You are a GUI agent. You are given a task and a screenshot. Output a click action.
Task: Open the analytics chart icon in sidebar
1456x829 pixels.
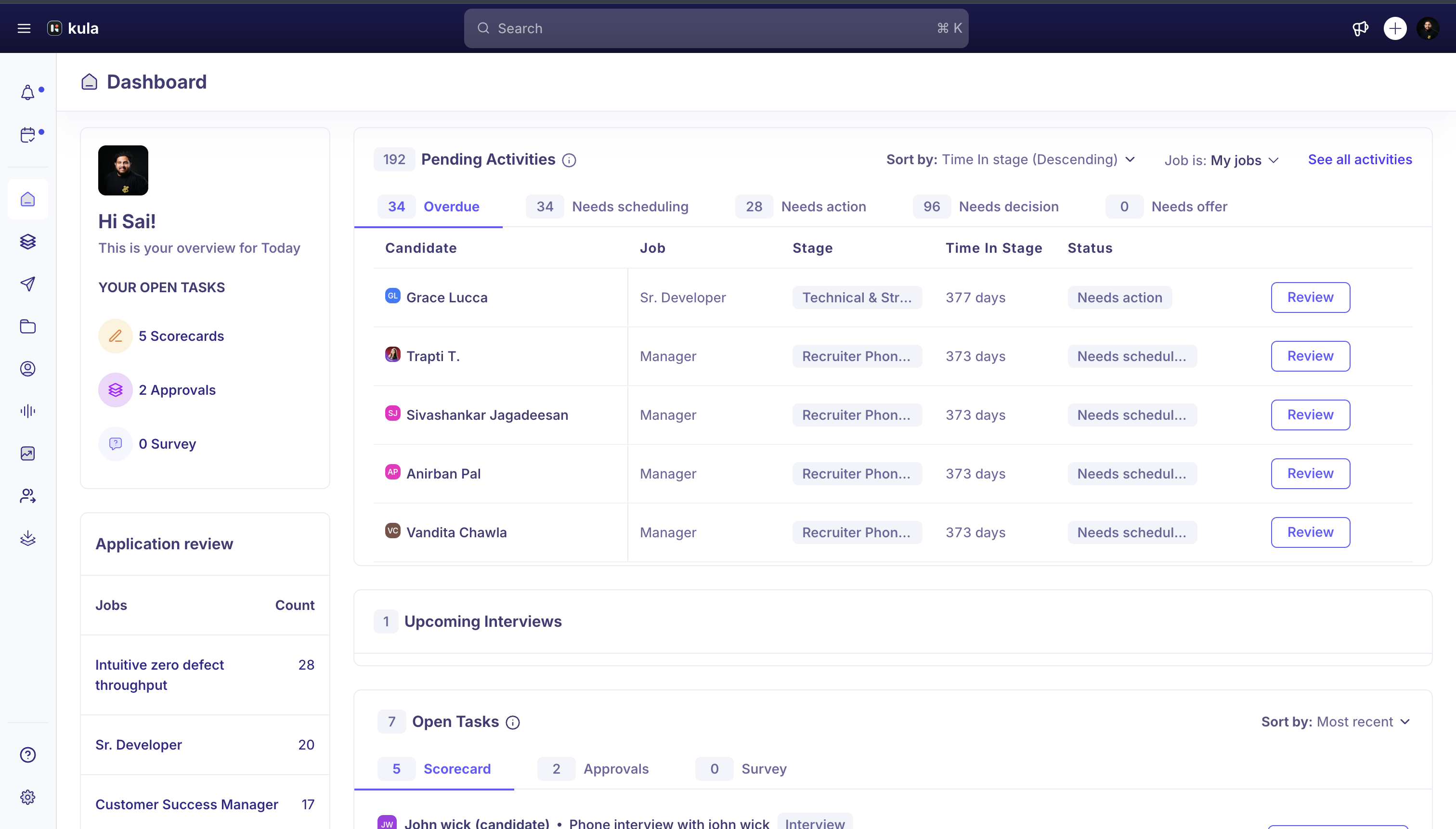coord(27,453)
